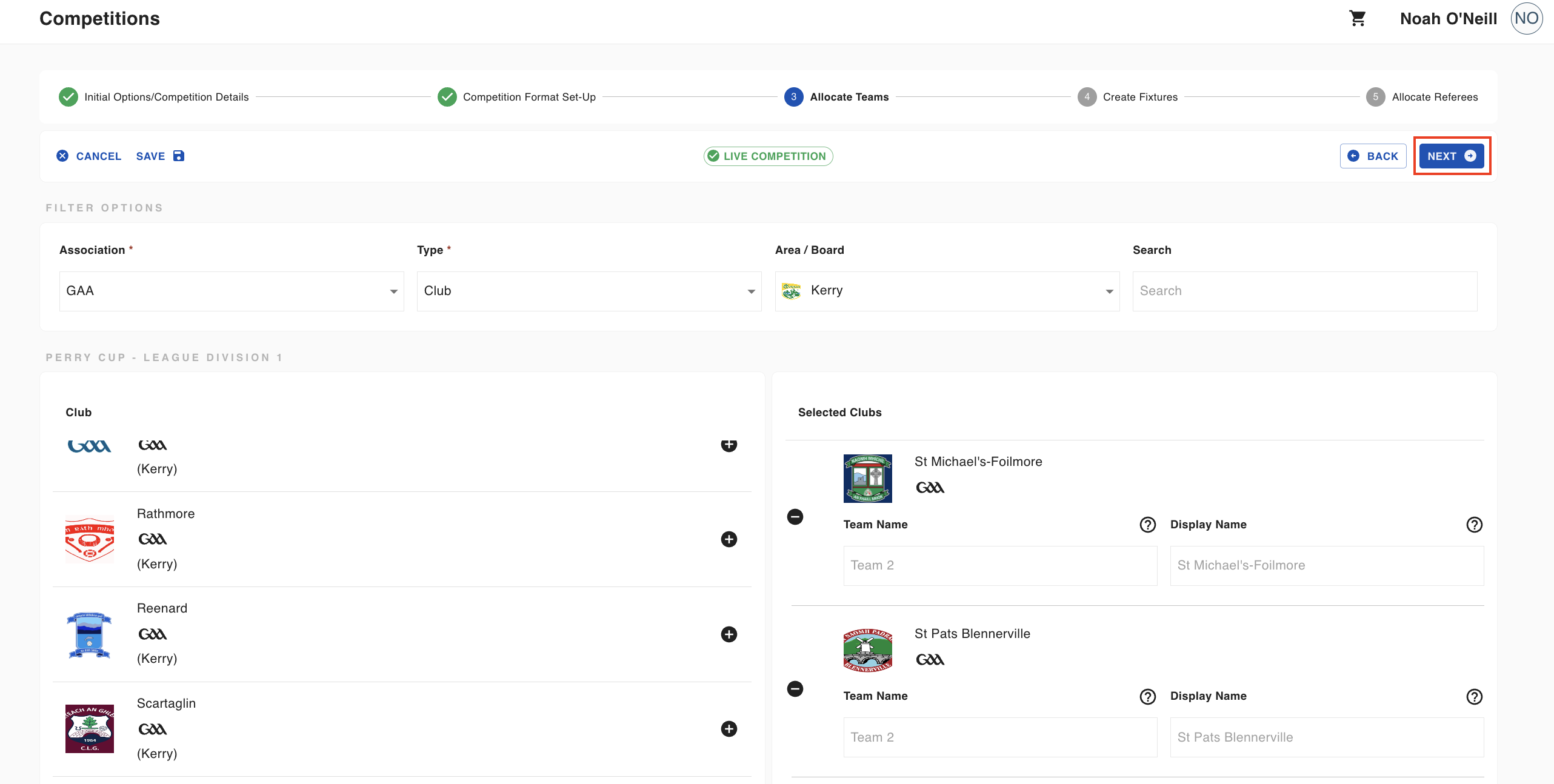Open Team Name help for St Michael's-Foilmore
Screen dimensions: 1554x784
click(1148, 525)
